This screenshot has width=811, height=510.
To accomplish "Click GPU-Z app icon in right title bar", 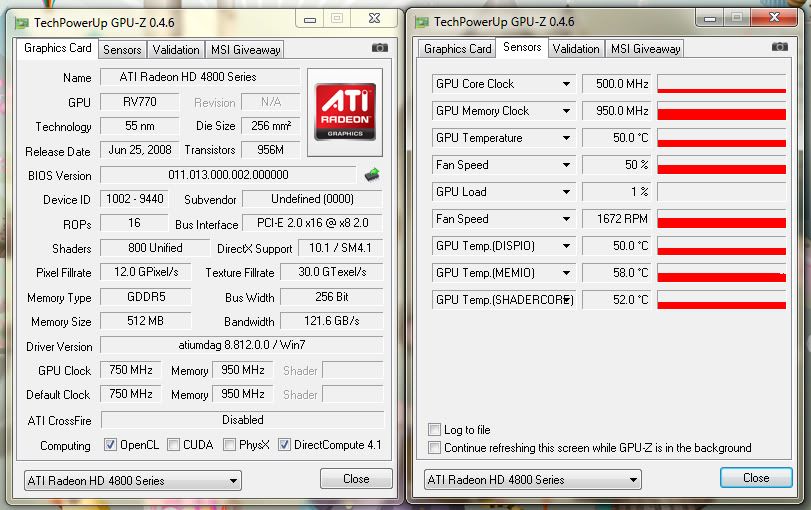I will pyautogui.click(x=422, y=22).
